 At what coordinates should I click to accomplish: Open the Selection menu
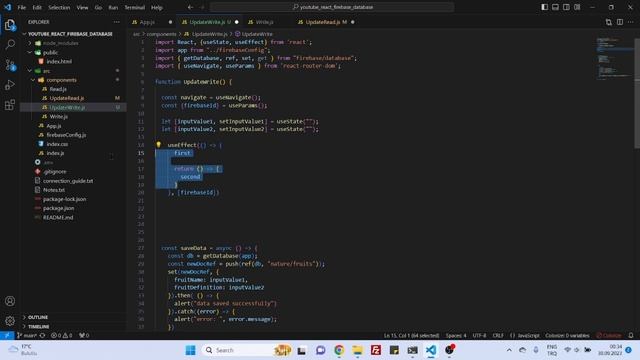pos(59,7)
